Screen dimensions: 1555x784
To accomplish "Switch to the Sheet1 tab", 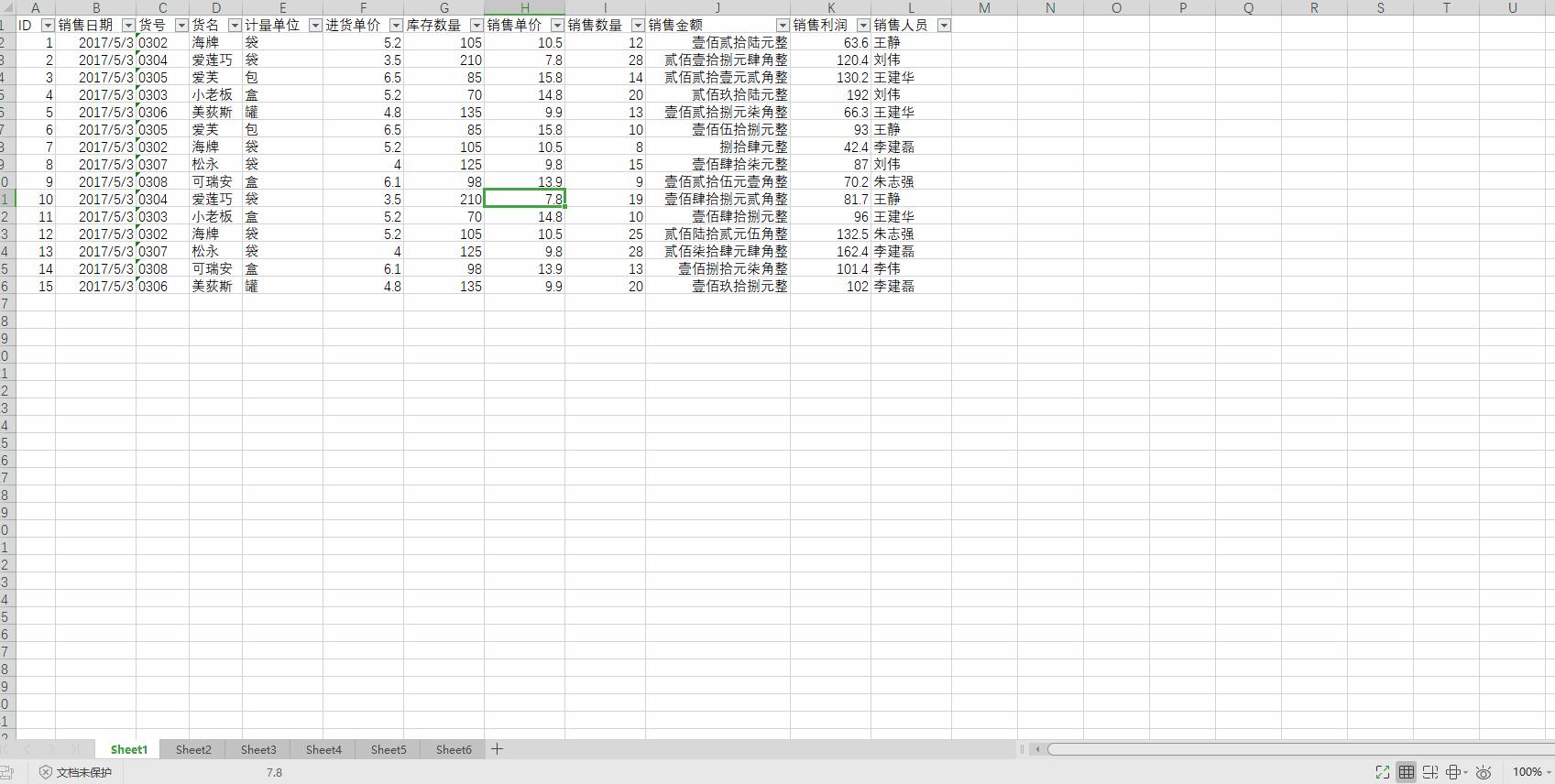I will tap(129, 749).
